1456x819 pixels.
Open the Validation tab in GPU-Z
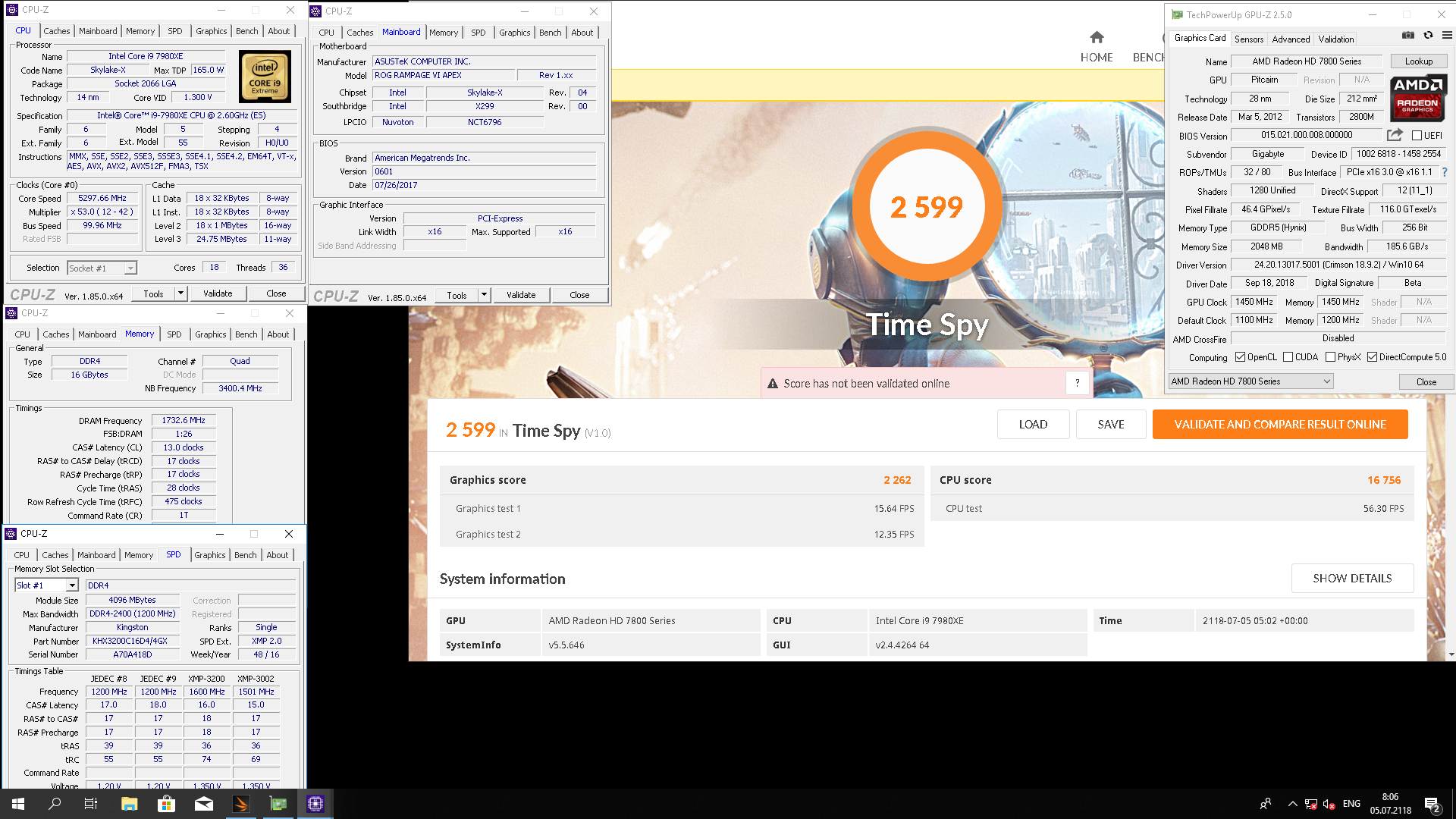click(x=1335, y=39)
